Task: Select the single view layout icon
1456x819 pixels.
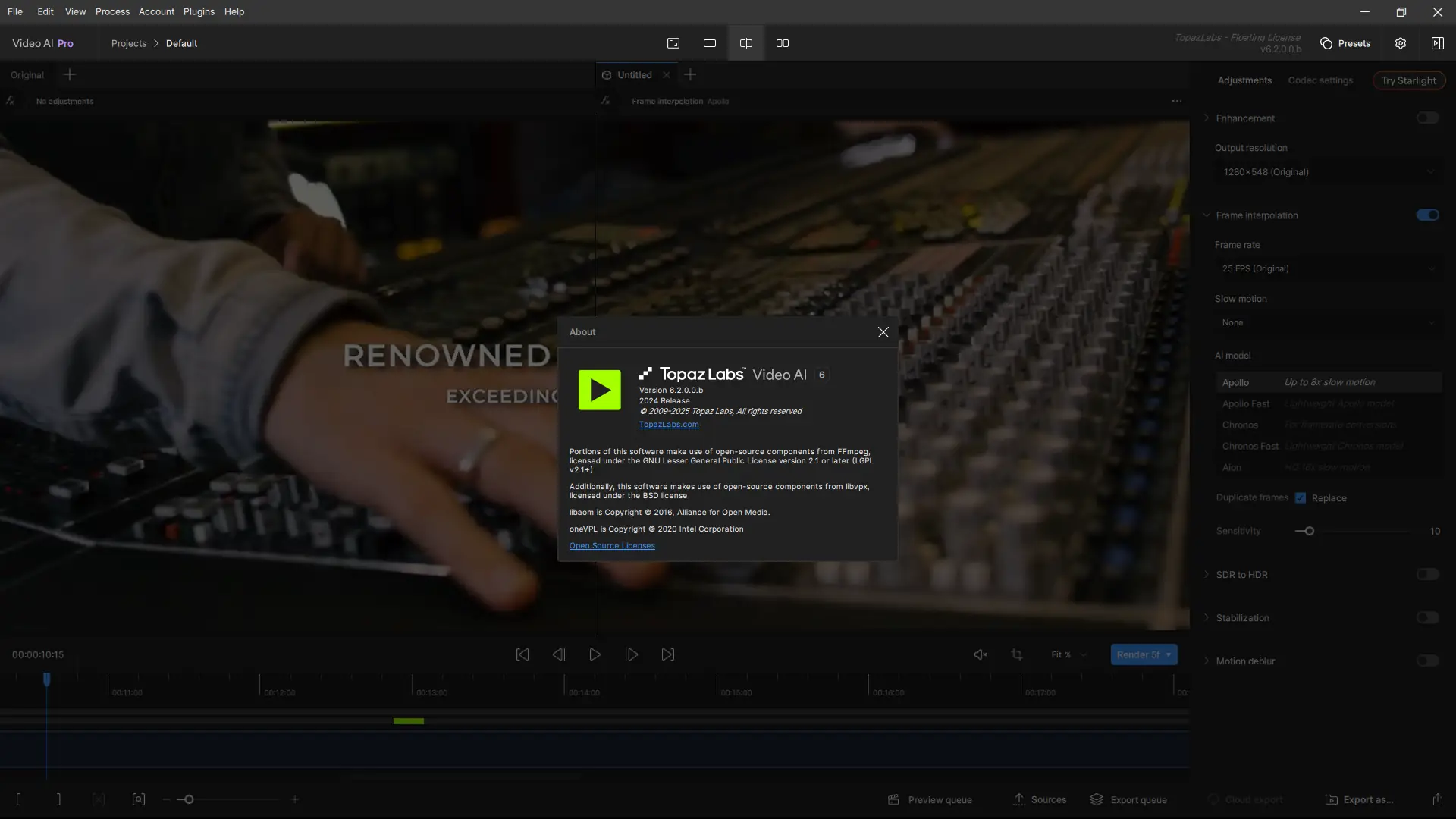Action: tap(709, 43)
